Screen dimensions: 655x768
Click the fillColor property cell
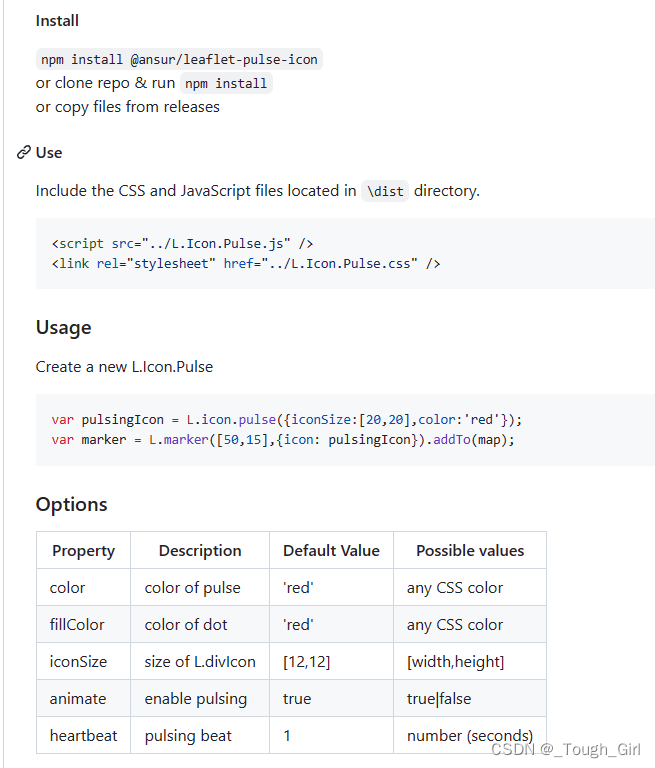pyautogui.click(x=77, y=624)
